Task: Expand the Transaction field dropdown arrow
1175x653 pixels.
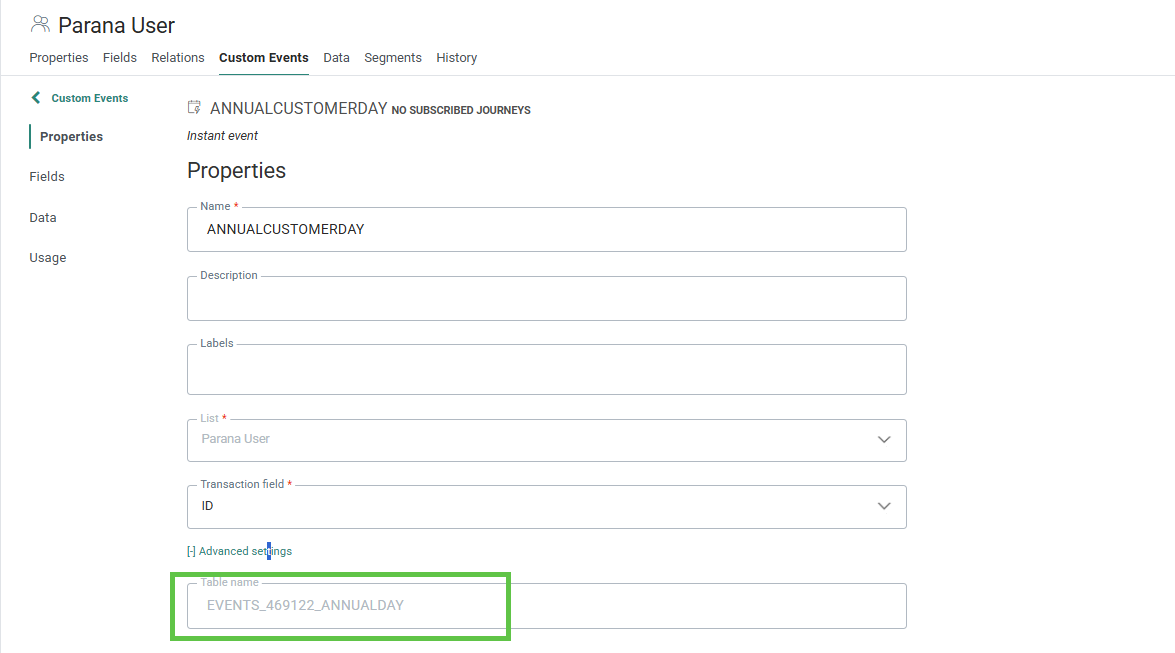Action: pyautogui.click(x=883, y=506)
